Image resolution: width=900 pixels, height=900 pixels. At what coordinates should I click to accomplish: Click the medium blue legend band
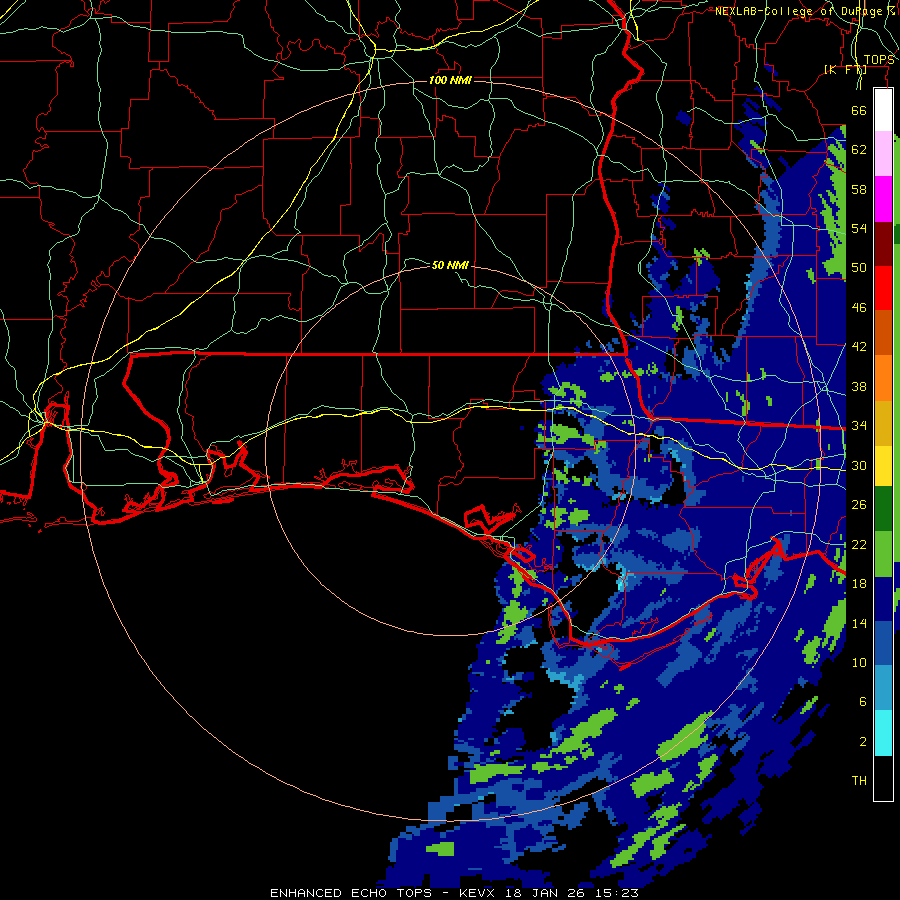(x=883, y=643)
